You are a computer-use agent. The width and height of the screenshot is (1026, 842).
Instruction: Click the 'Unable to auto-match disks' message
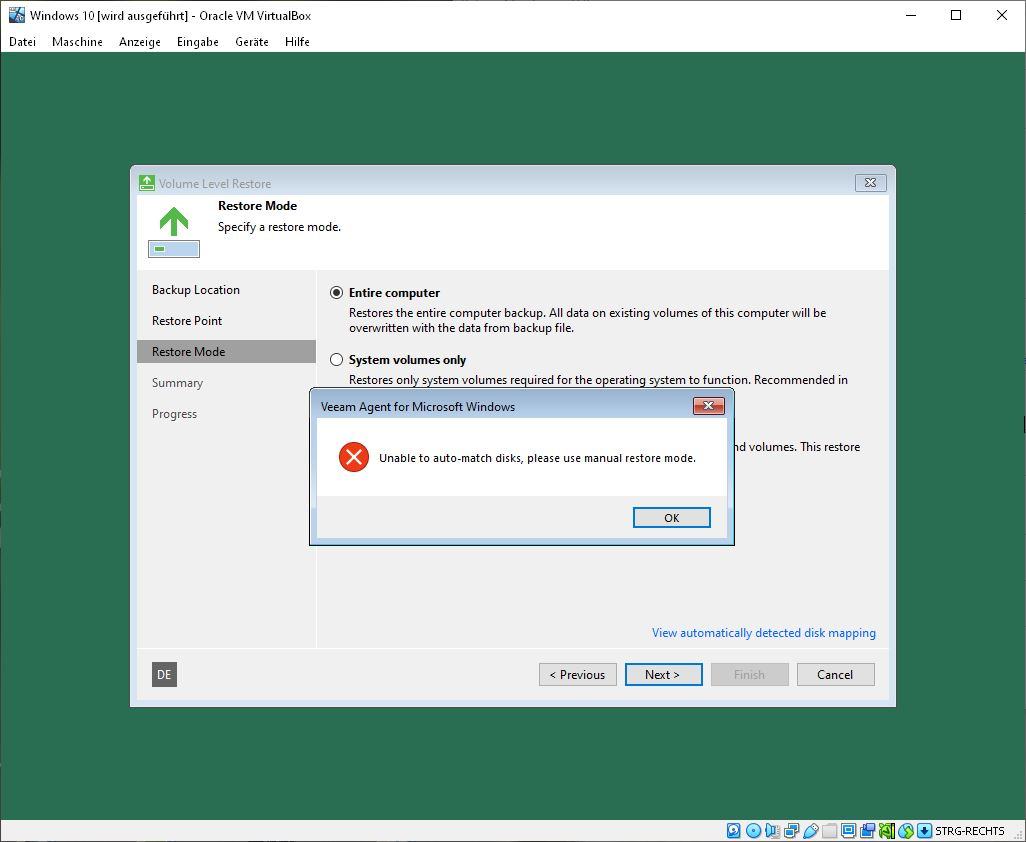[x=537, y=458]
